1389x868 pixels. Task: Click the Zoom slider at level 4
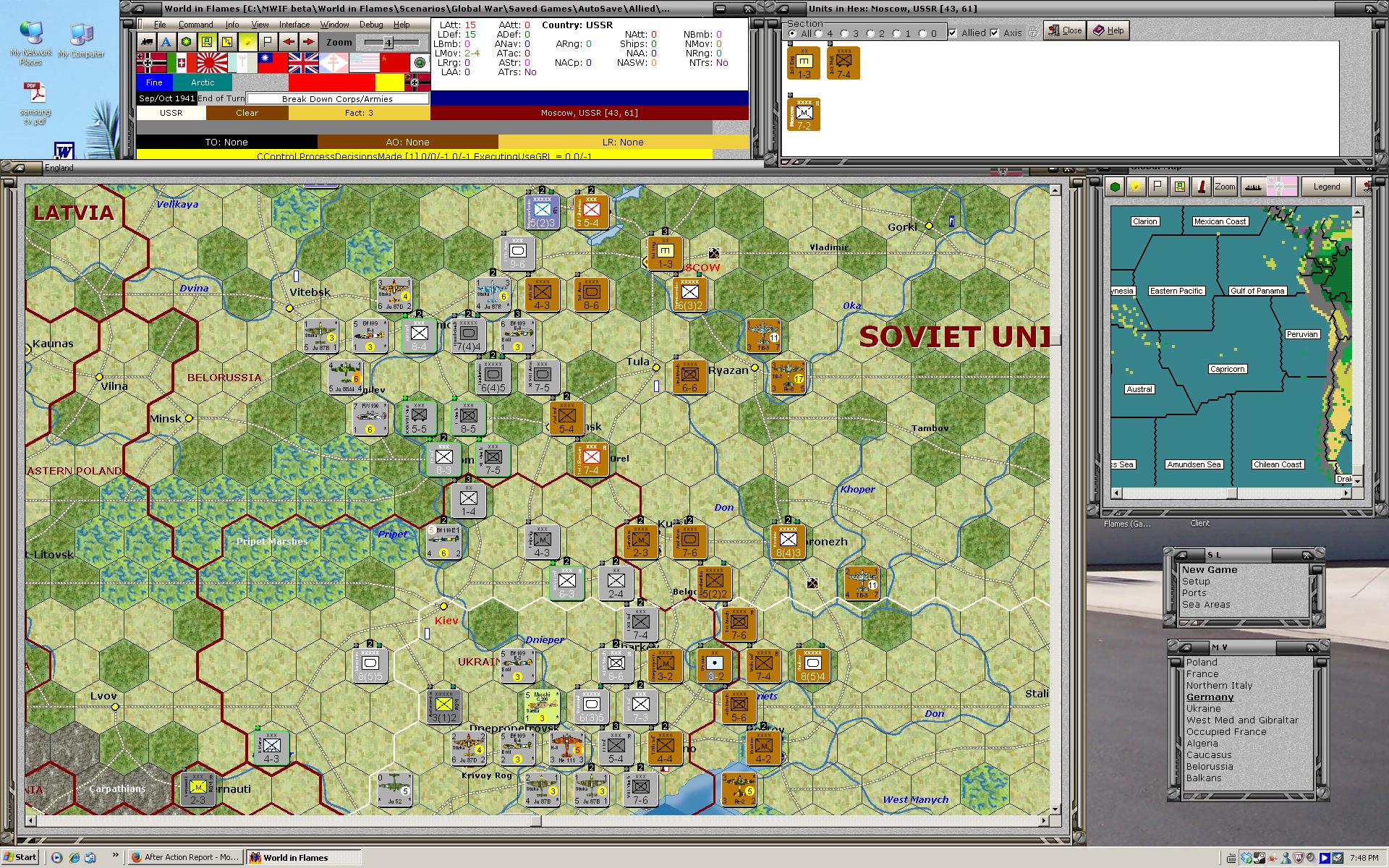[388, 43]
